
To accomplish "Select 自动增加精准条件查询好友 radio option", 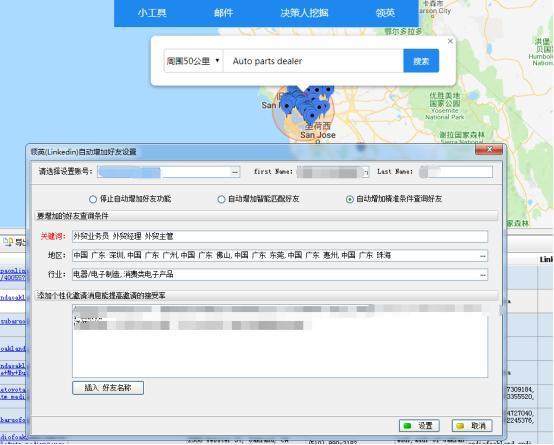I will (349, 199).
